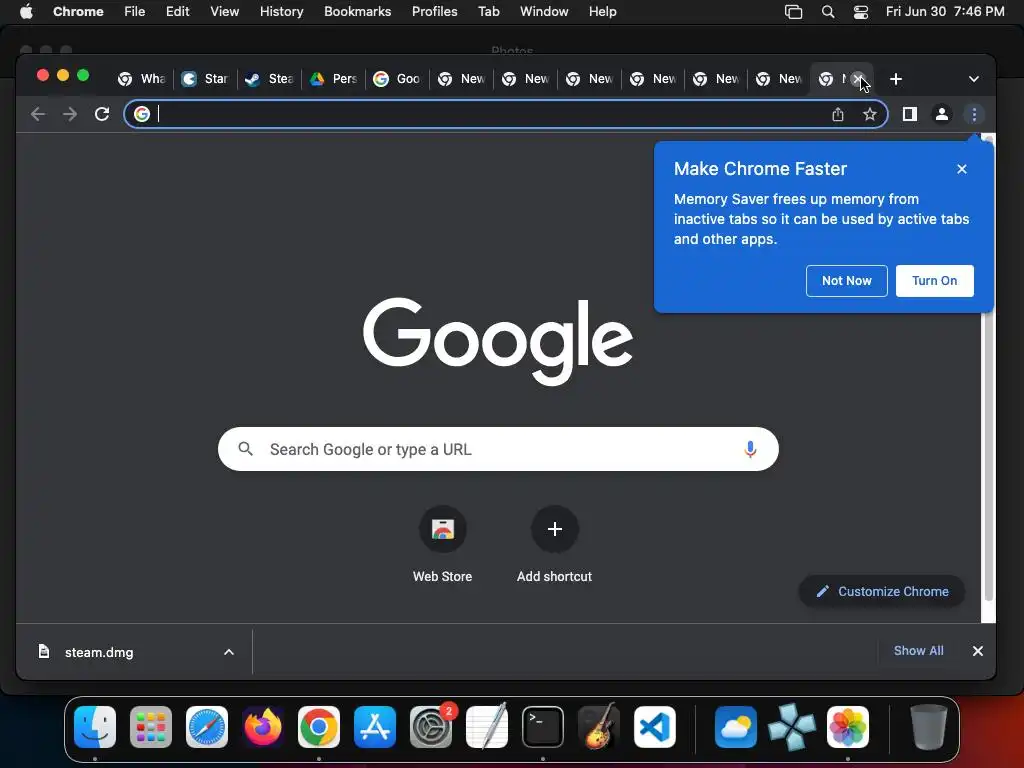The width and height of the screenshot is (1024, 768).
Task: Expand the tab search chevron
Action: (x=973, y=79)
